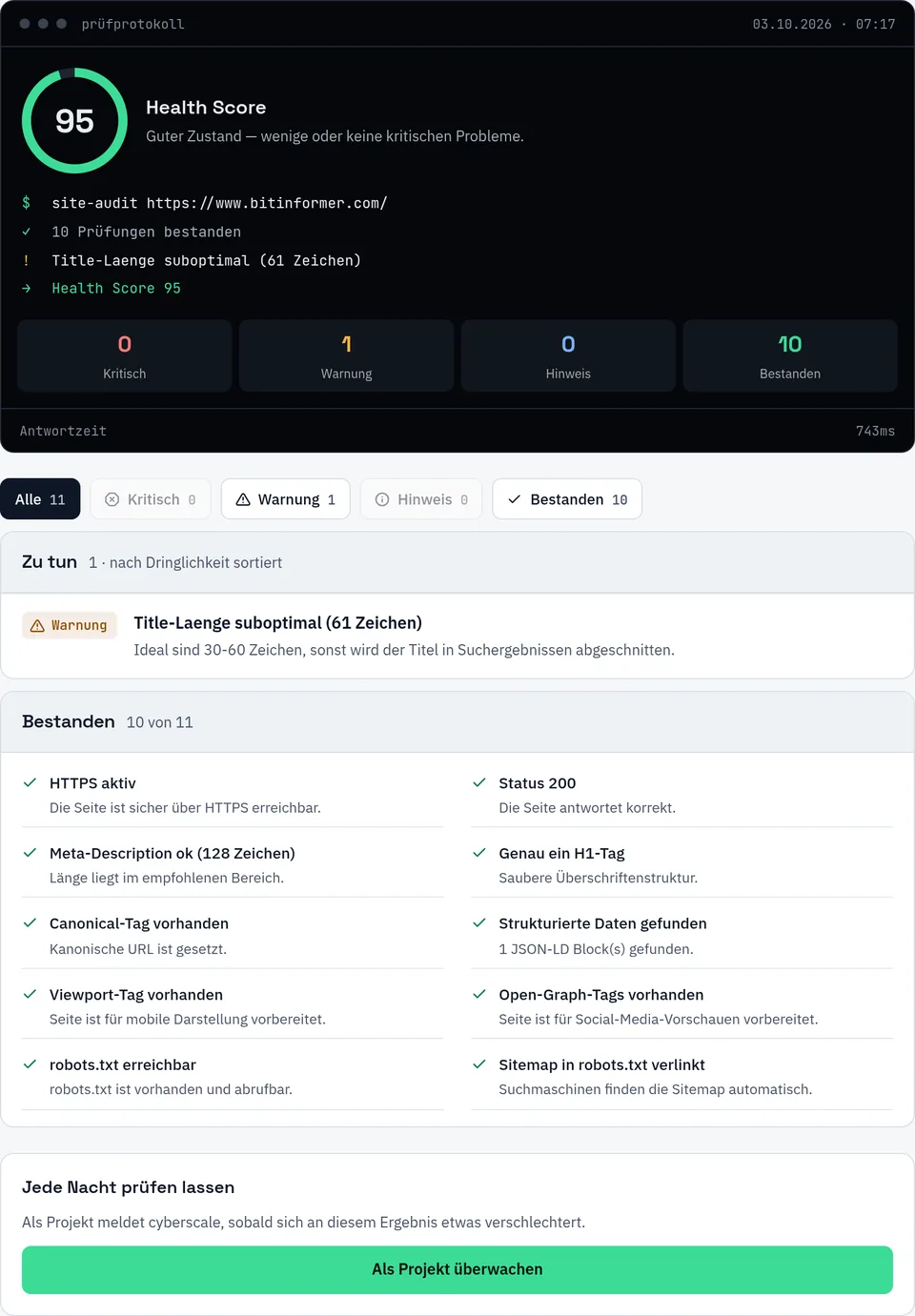Open the Warnung 1 summary card
Screen dimensions: 915x1316
pos(347,355)
